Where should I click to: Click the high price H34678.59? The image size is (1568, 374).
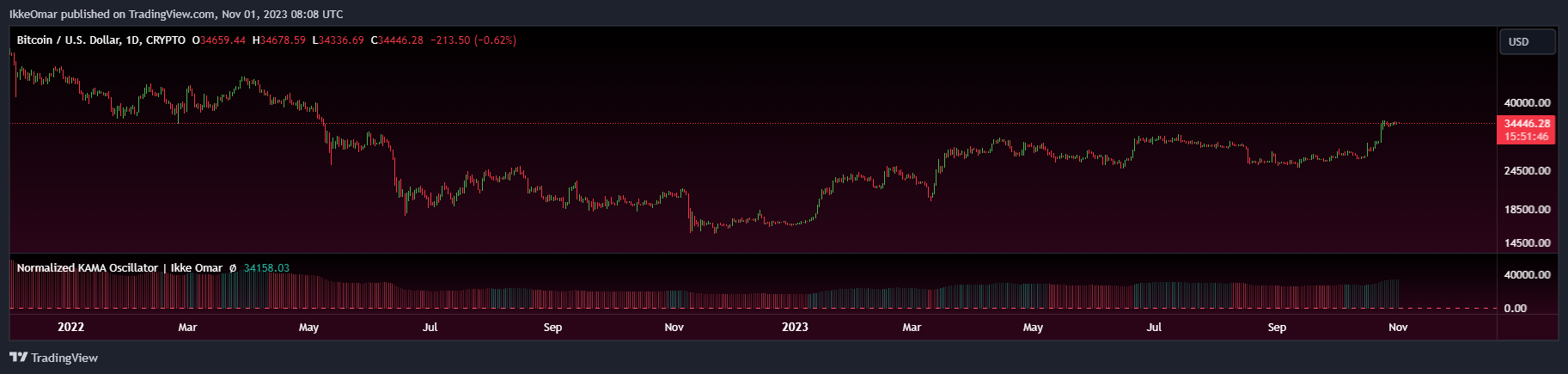pos(279,40)
